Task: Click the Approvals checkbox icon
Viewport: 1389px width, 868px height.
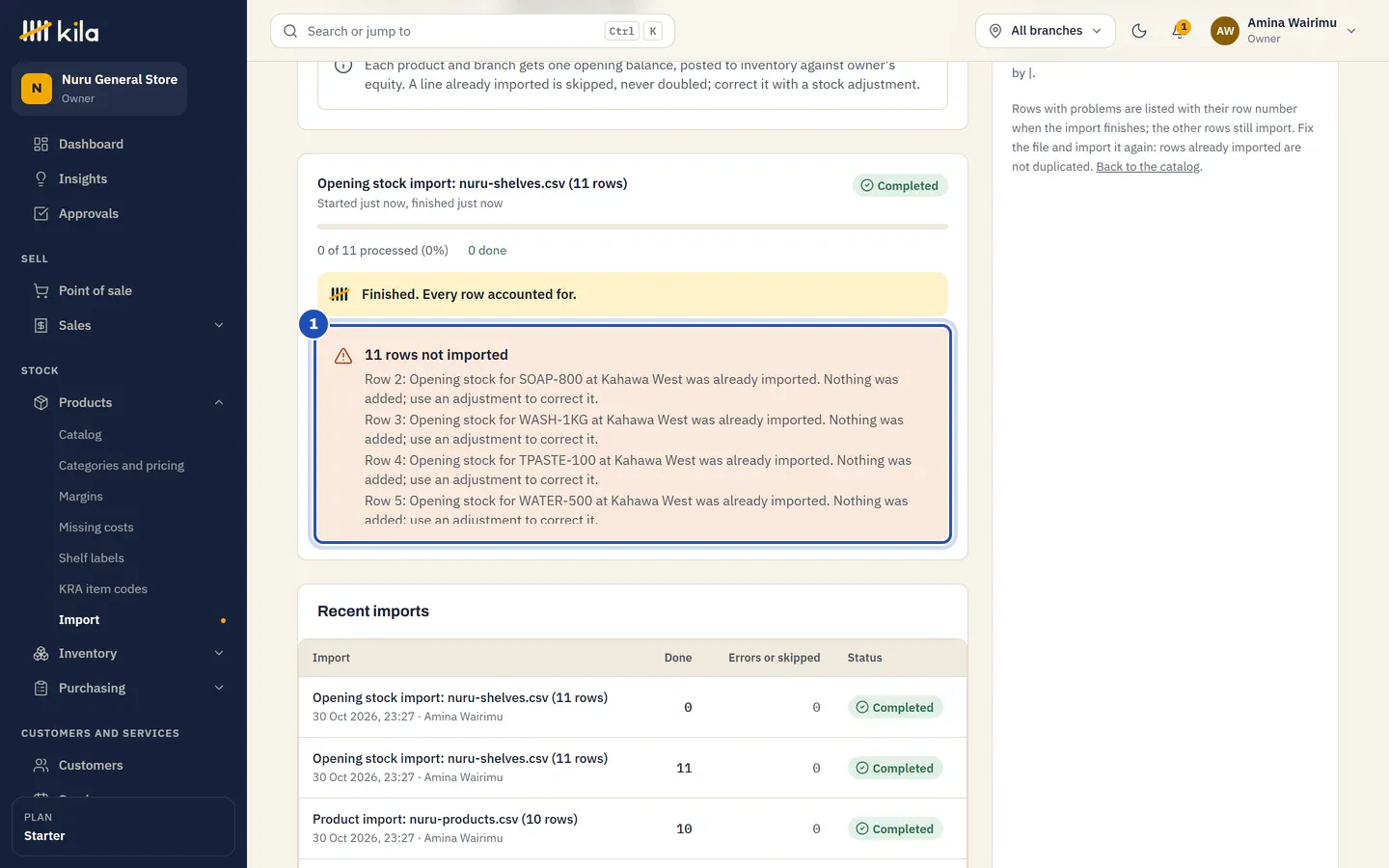Action: click(41, 213)
